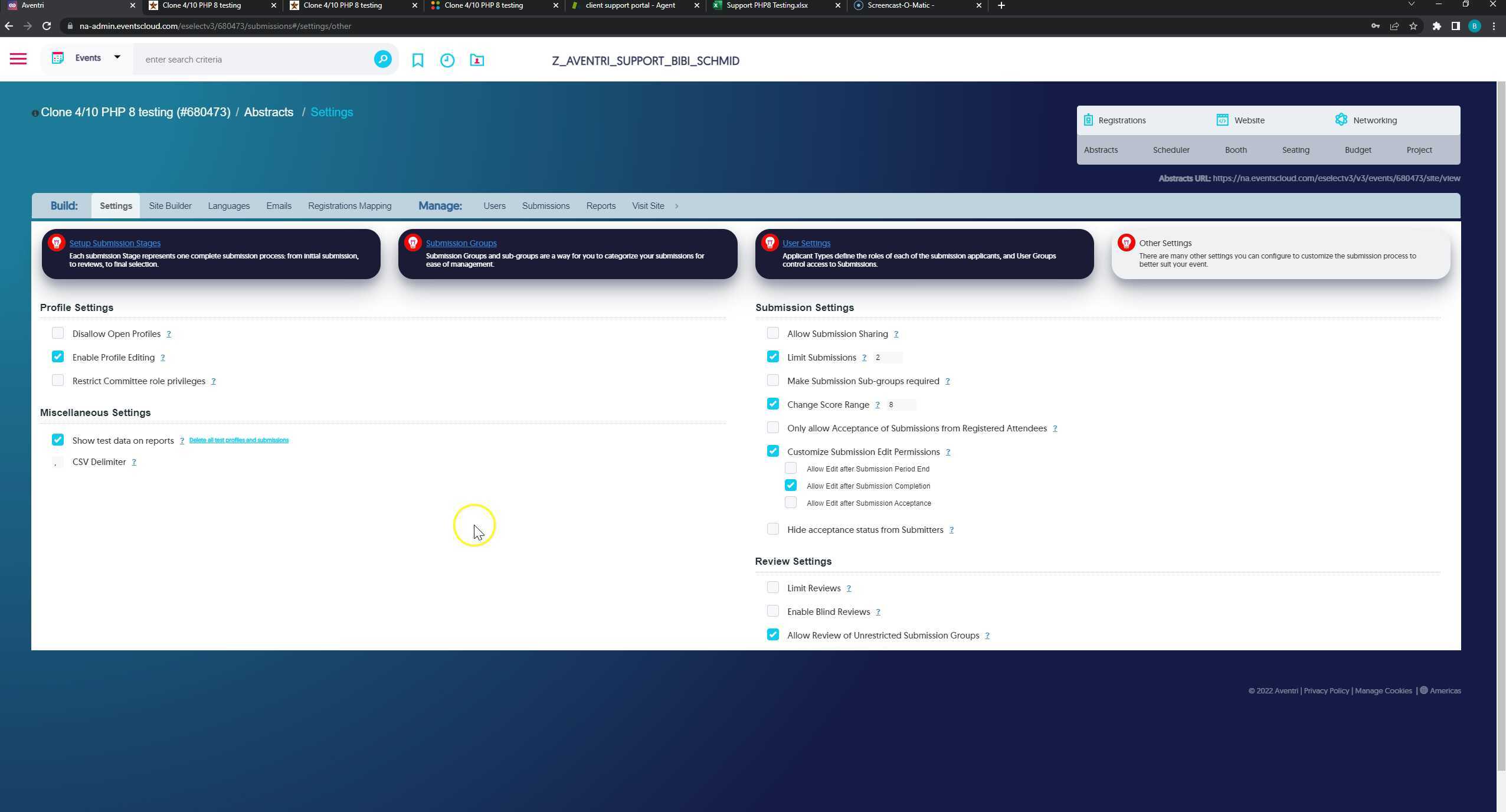Open the hamburger main menu
1506x812 pixels.
pos(18,59)
